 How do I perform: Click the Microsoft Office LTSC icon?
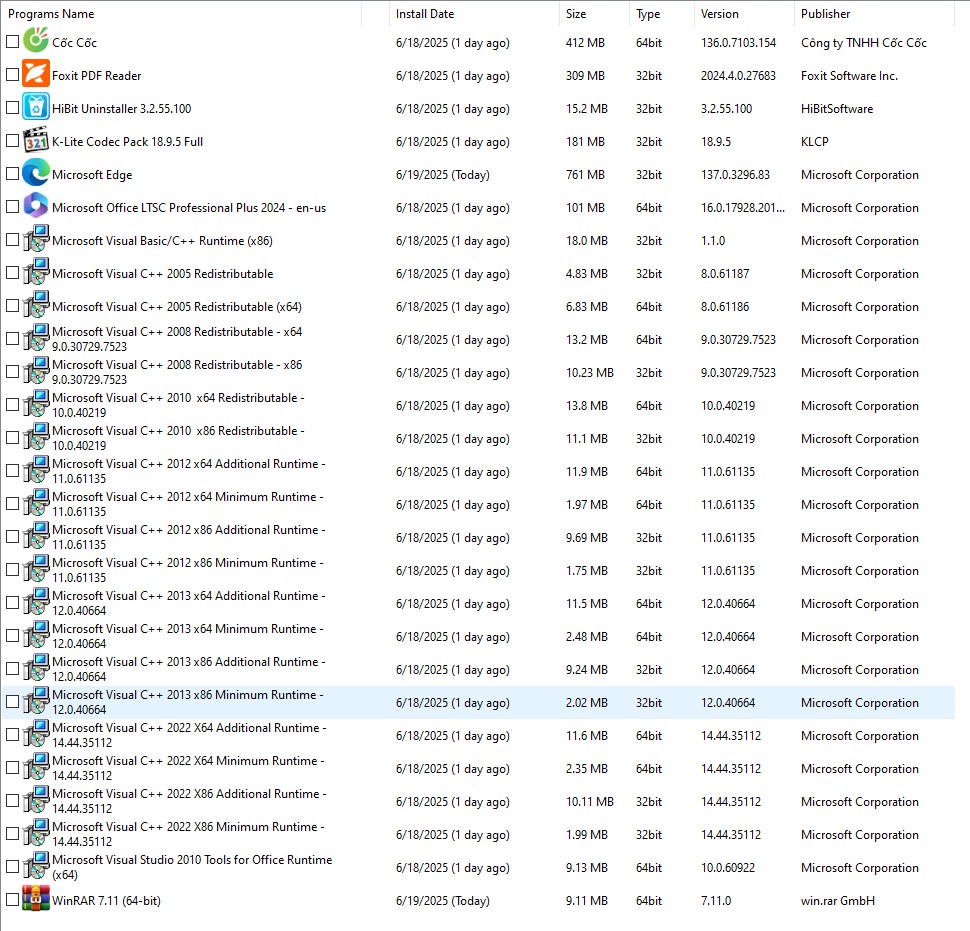point(36,205)
